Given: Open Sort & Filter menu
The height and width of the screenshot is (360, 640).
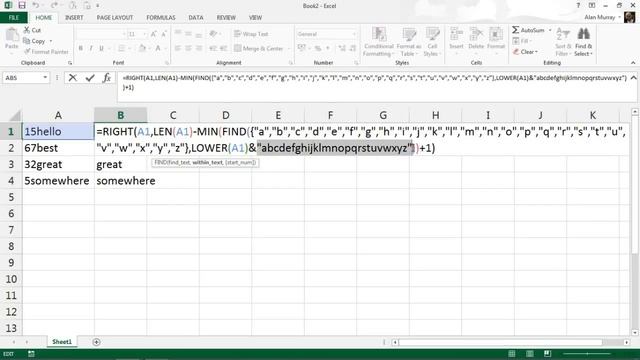Looking at the screenshot, I should pos(562,42).
